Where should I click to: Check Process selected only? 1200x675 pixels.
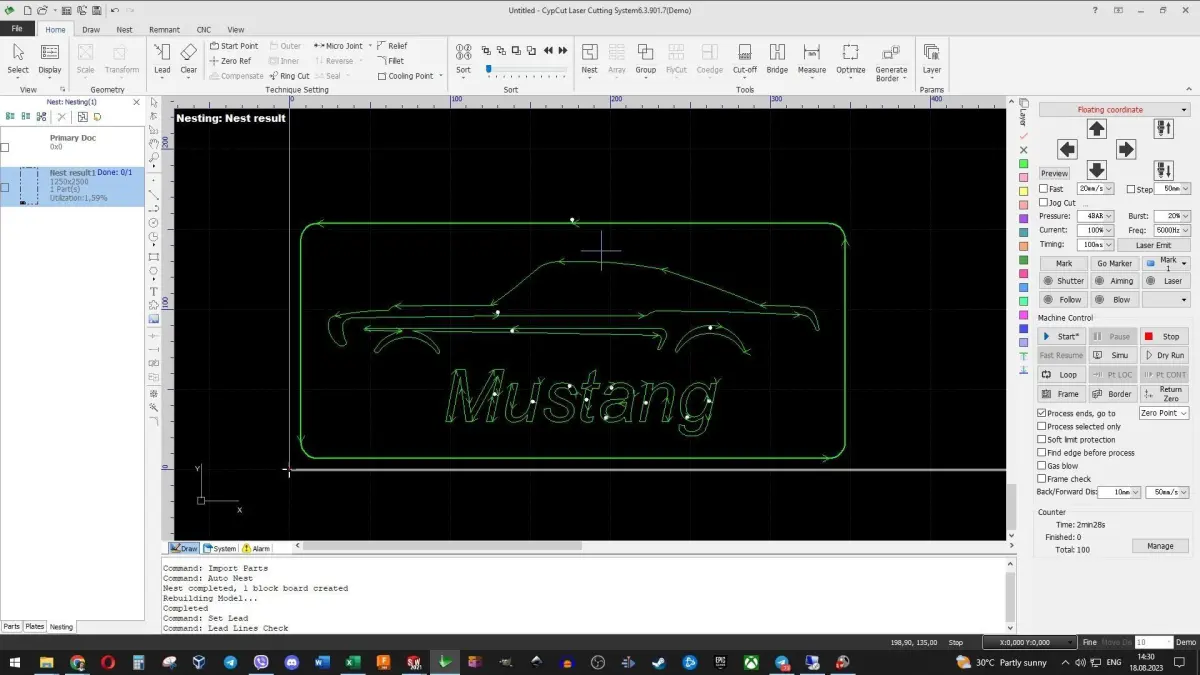[1042, 426]
